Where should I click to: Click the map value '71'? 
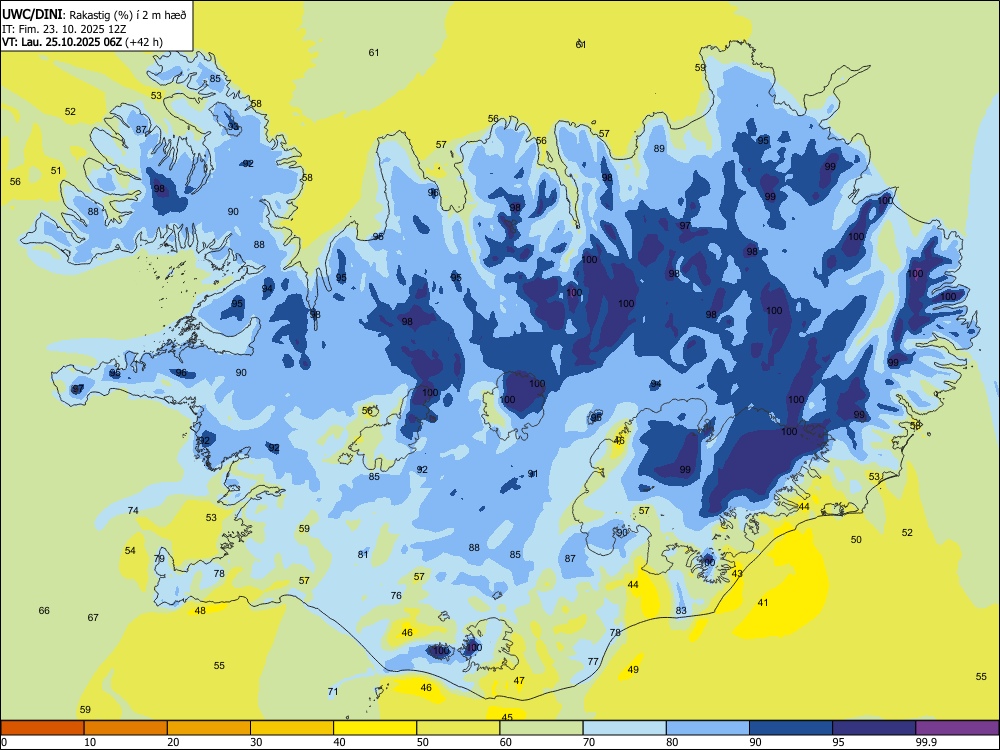[333, 692]
